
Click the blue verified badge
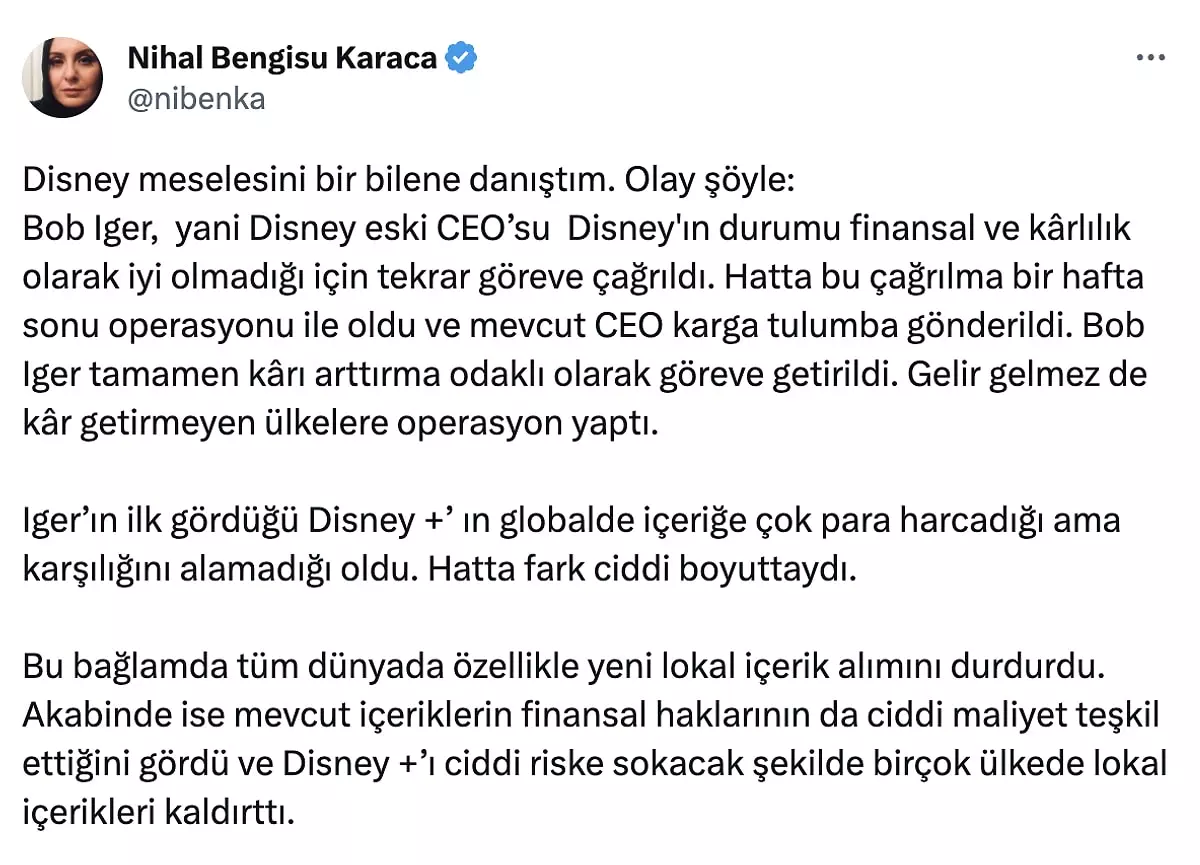click(x=461, y=58)
